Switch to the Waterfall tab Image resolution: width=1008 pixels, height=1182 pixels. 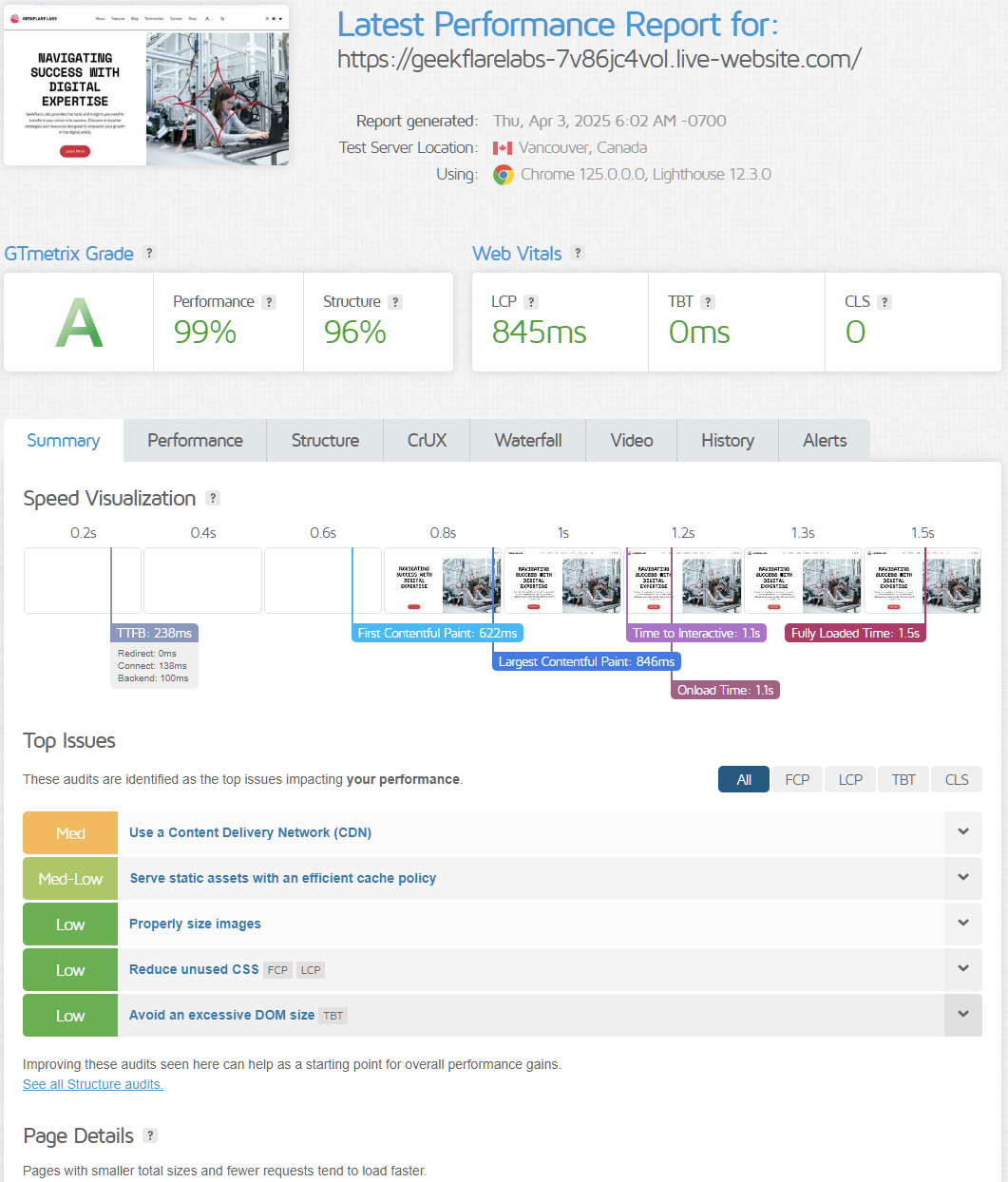[527, 440]
